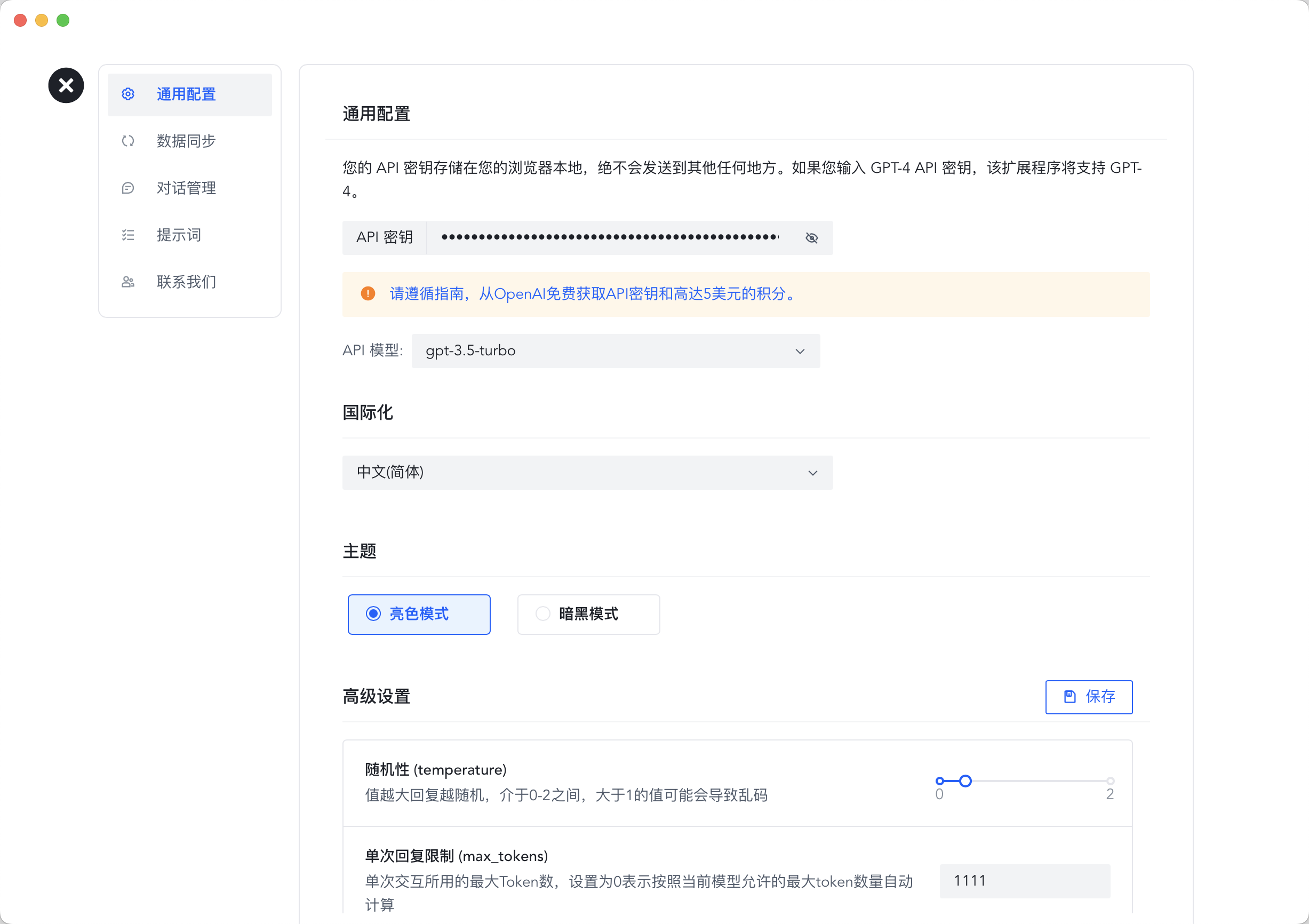Image resolution: width=1309 pixels, height=924 pixels.
Task: Click the floppy disk icon in 保存 button
Action: tap(1070, 696)
